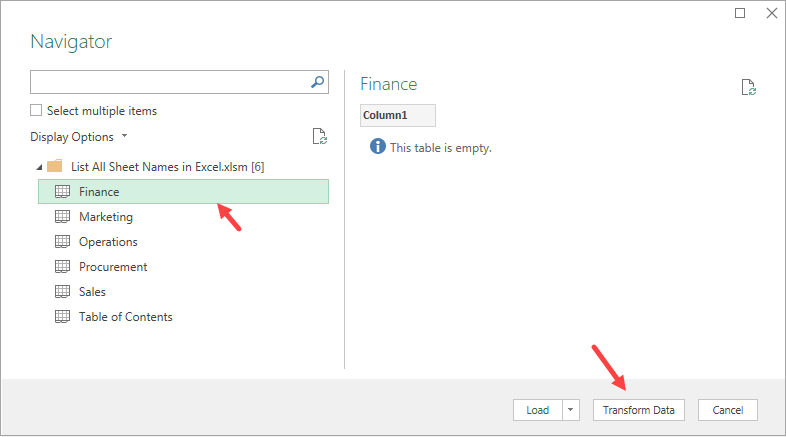Click the Table of Contents table icon
The height and width of the screenshot is (437, 786).
tap(62, 317)
